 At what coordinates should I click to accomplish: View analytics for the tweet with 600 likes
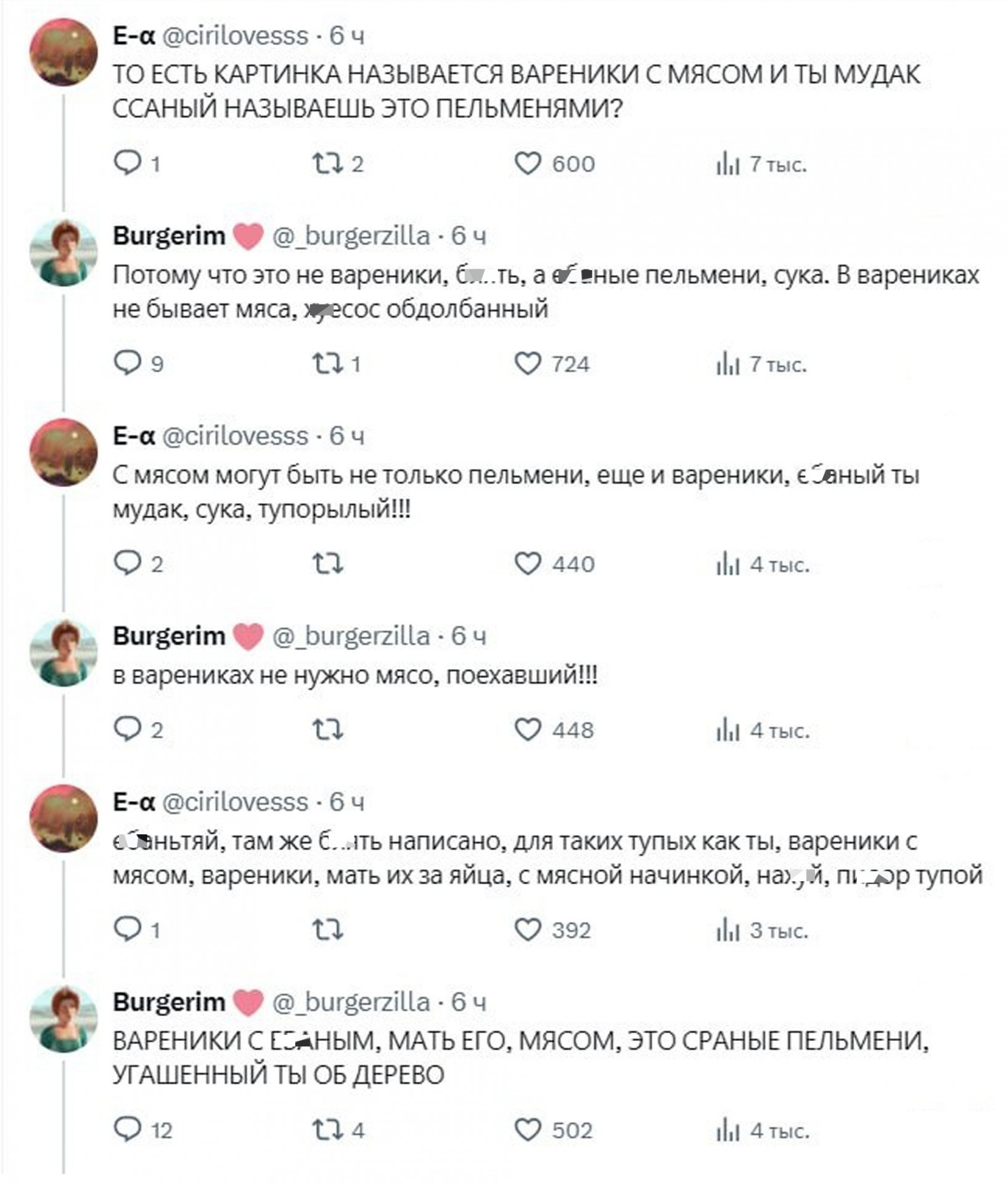727,164
